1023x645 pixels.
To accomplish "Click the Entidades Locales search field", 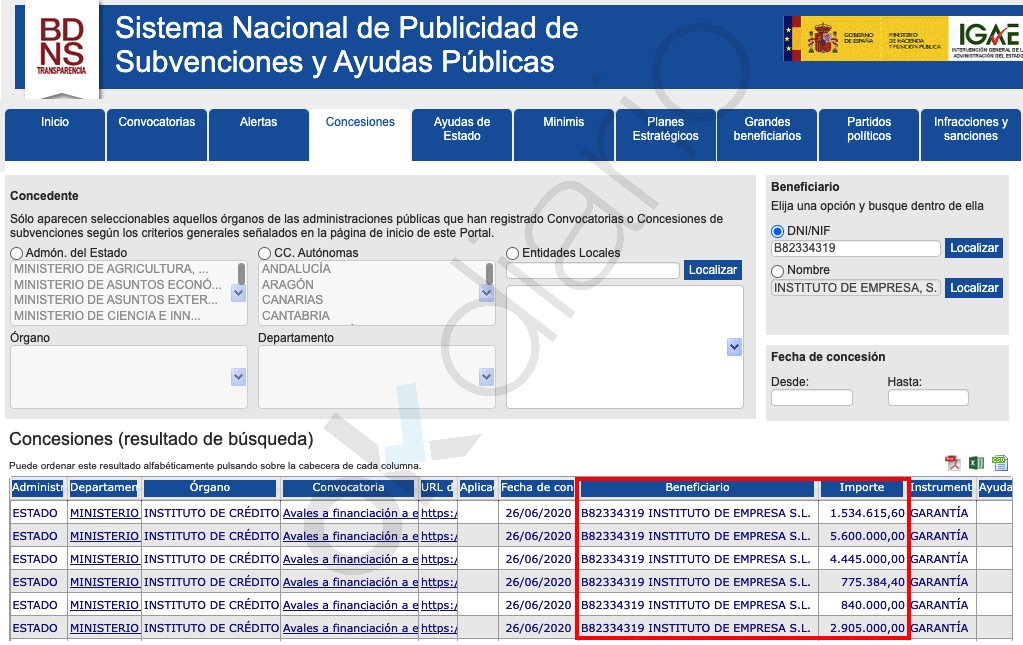I will pyautogui.click(x=592, y=270).
